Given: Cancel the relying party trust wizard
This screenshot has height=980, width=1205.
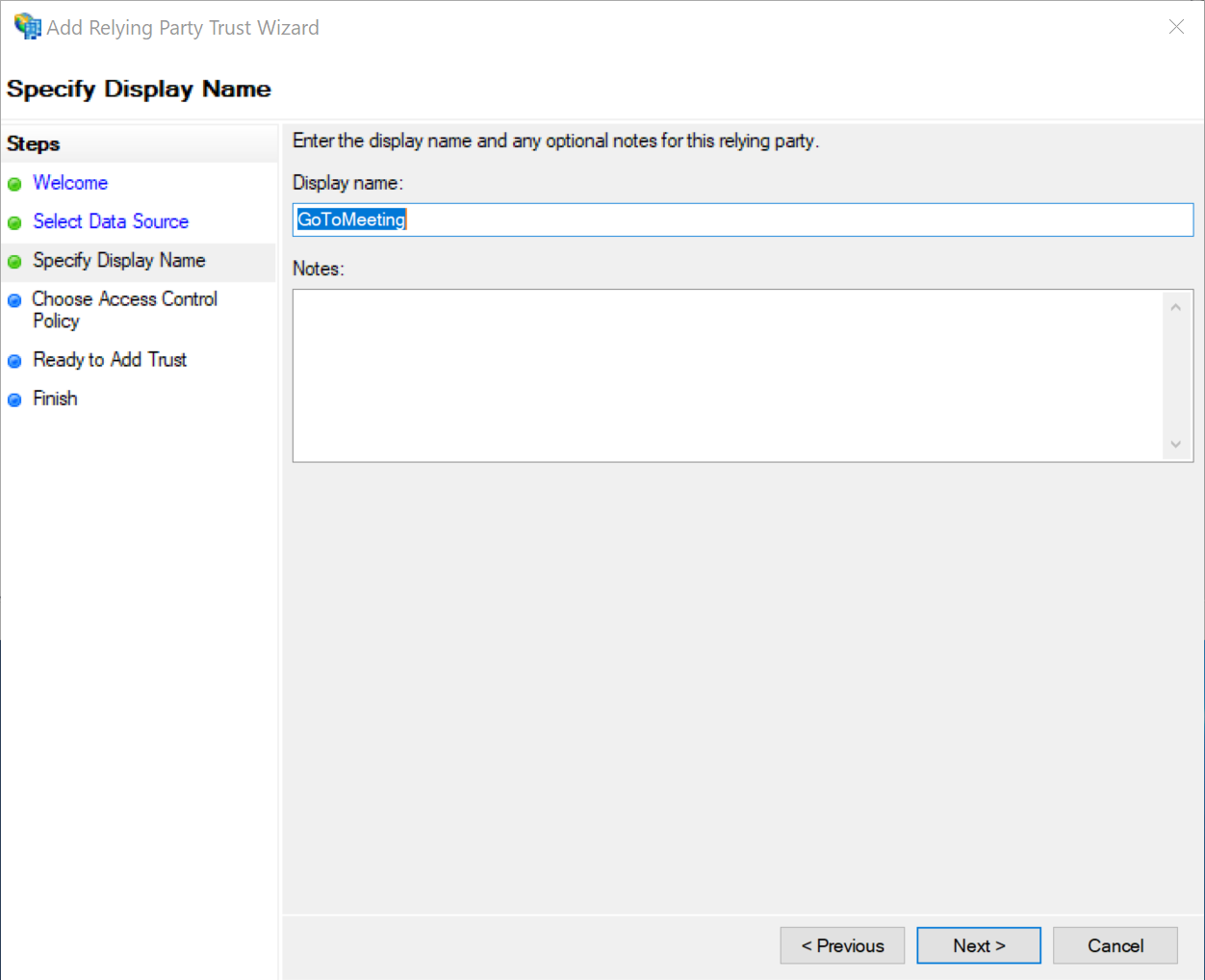Looking at the screenshot, I should click(x=1115, y=945).
